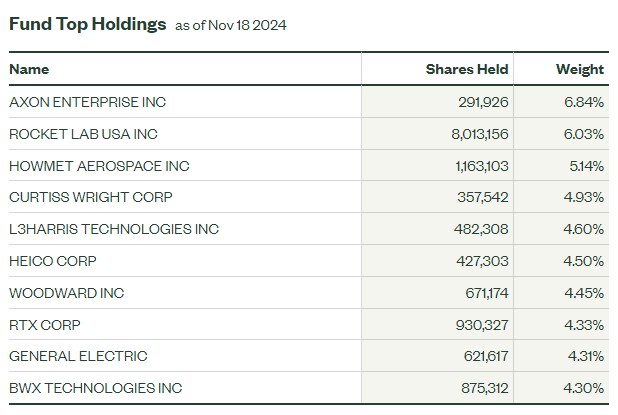
Task: Click the Fund Top Holdings heading
Action: click(x=87, y=24)
